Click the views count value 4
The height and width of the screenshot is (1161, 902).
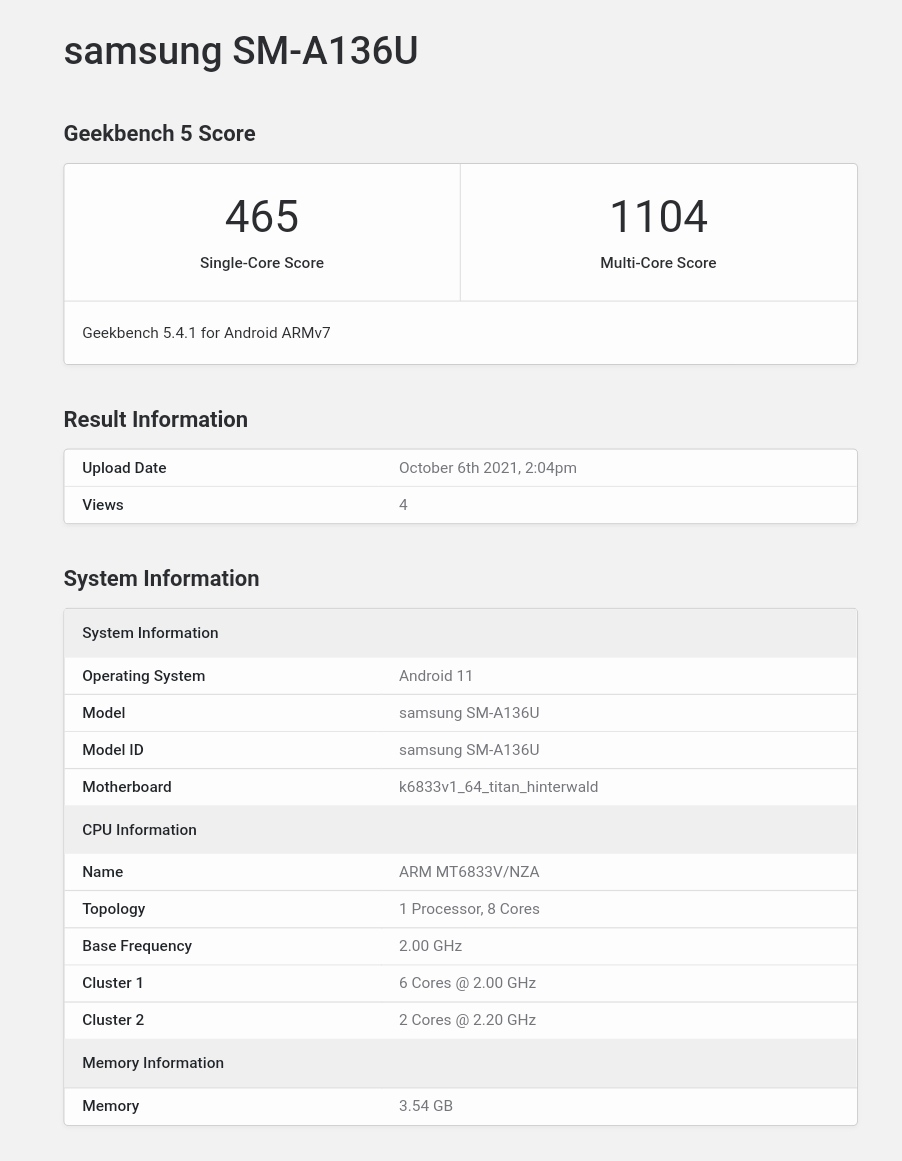[404, 505]
